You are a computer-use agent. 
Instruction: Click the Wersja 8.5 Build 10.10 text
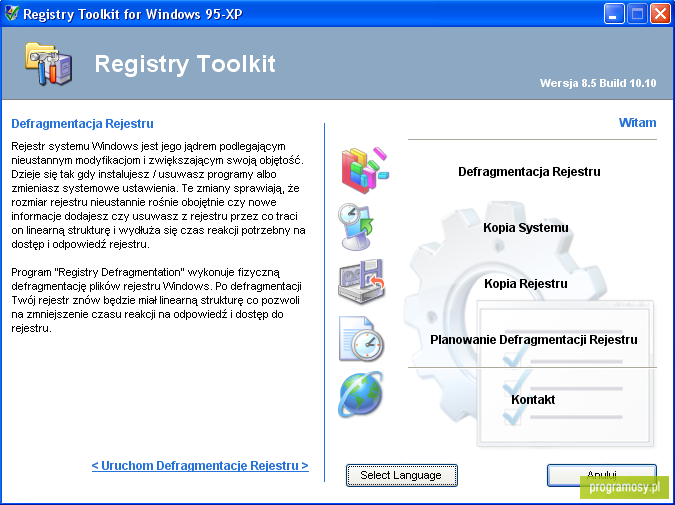coord(598,83)
